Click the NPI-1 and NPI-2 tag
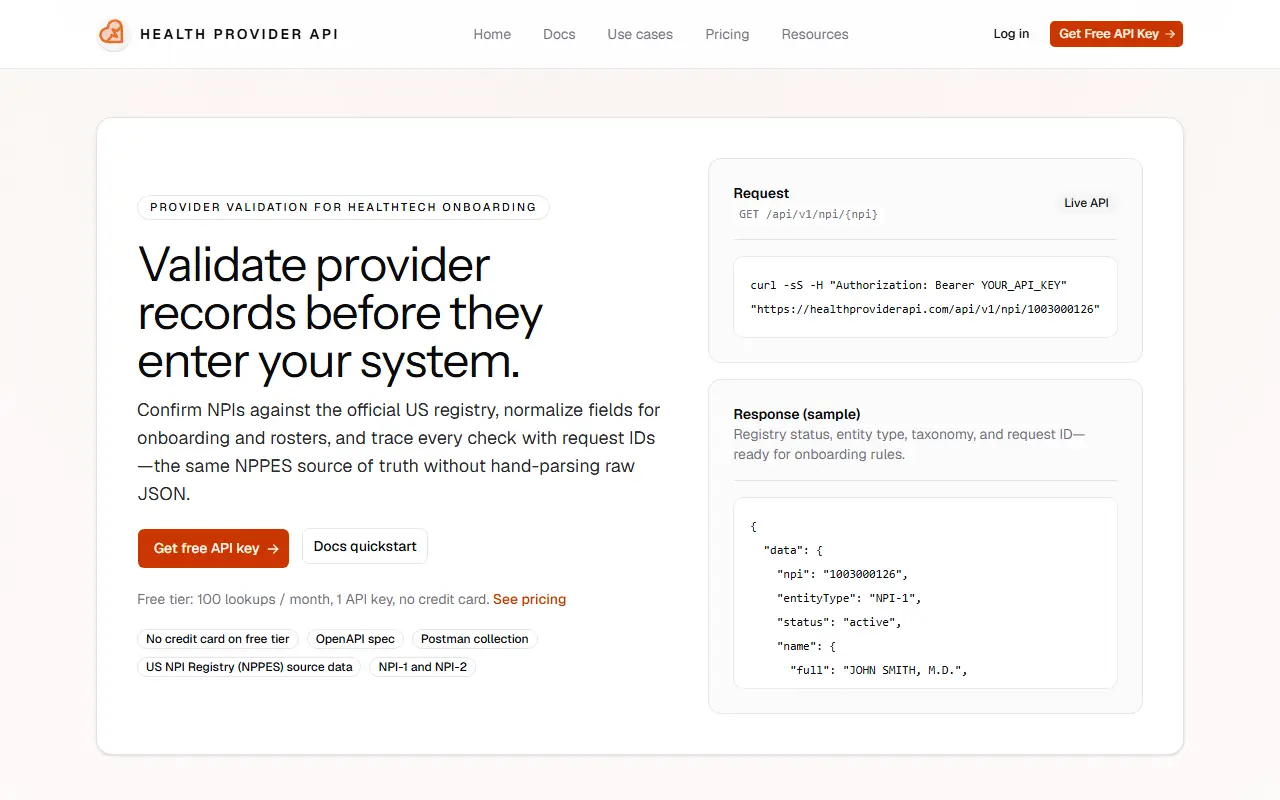1280x800 pixels. [422, 667]
